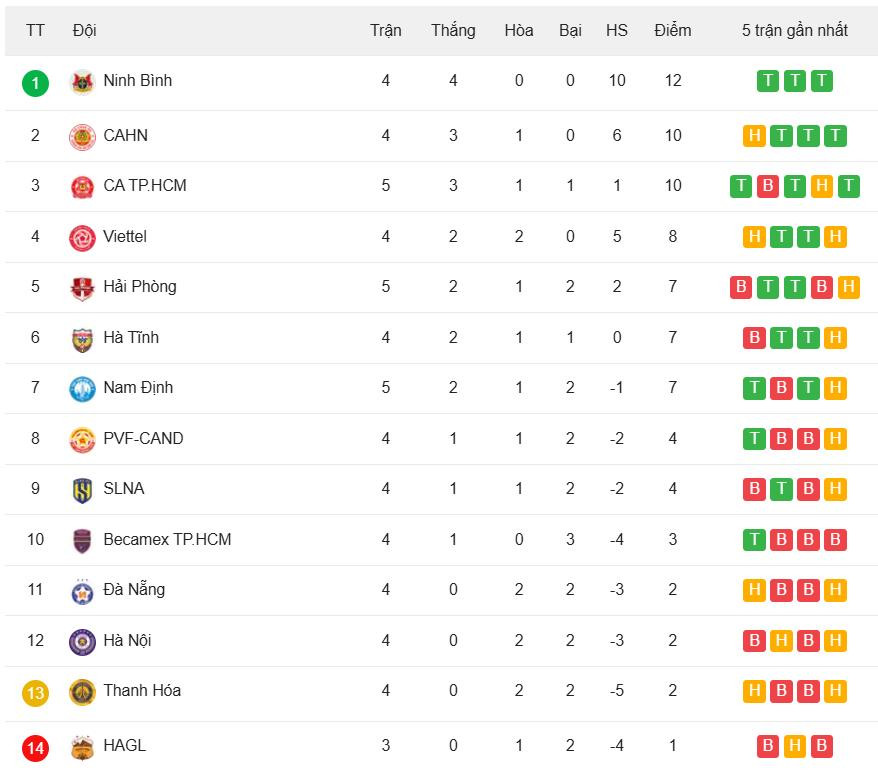The image size is (878, 772).
Task: Click the HS column header
Action: [x=617, y=30]
